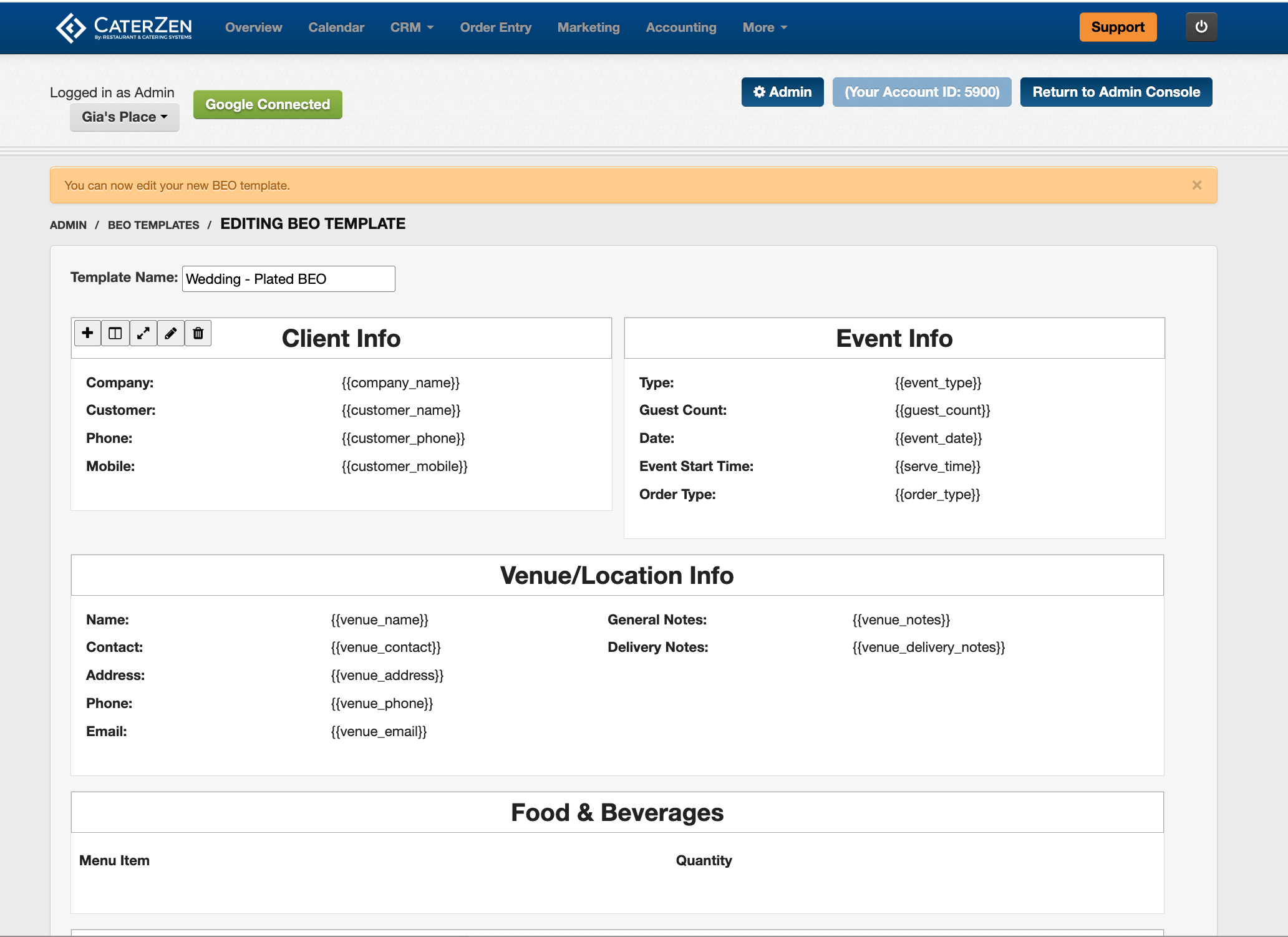Expand the More menu
Viewport: 1288px width, 937px height.
[765, 27]
